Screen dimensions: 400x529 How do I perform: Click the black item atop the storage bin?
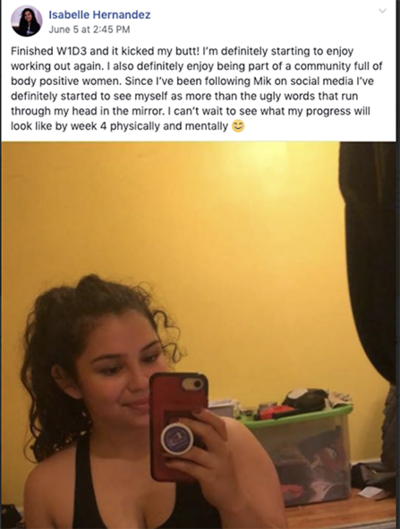305,398
